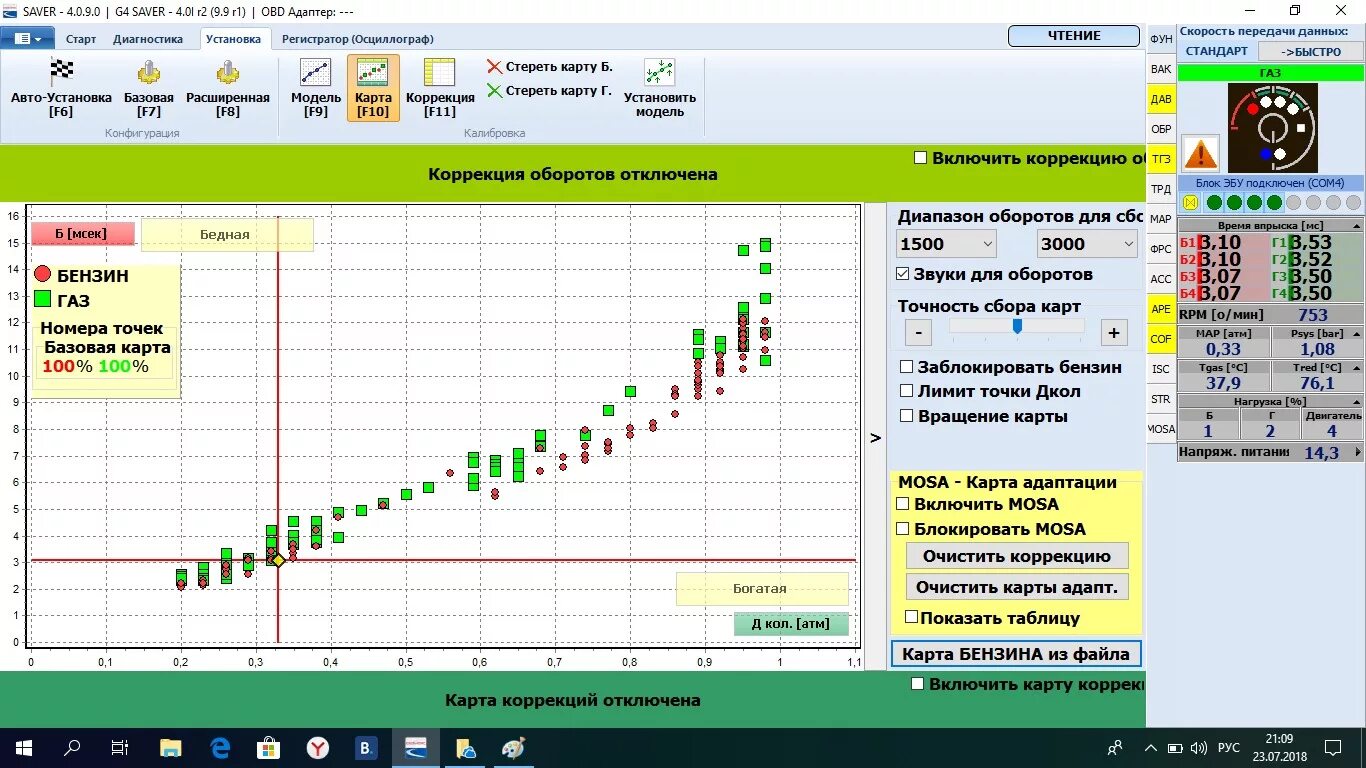
Task: Select Установка ribbon tab
Action: click(x=233, y=39)
